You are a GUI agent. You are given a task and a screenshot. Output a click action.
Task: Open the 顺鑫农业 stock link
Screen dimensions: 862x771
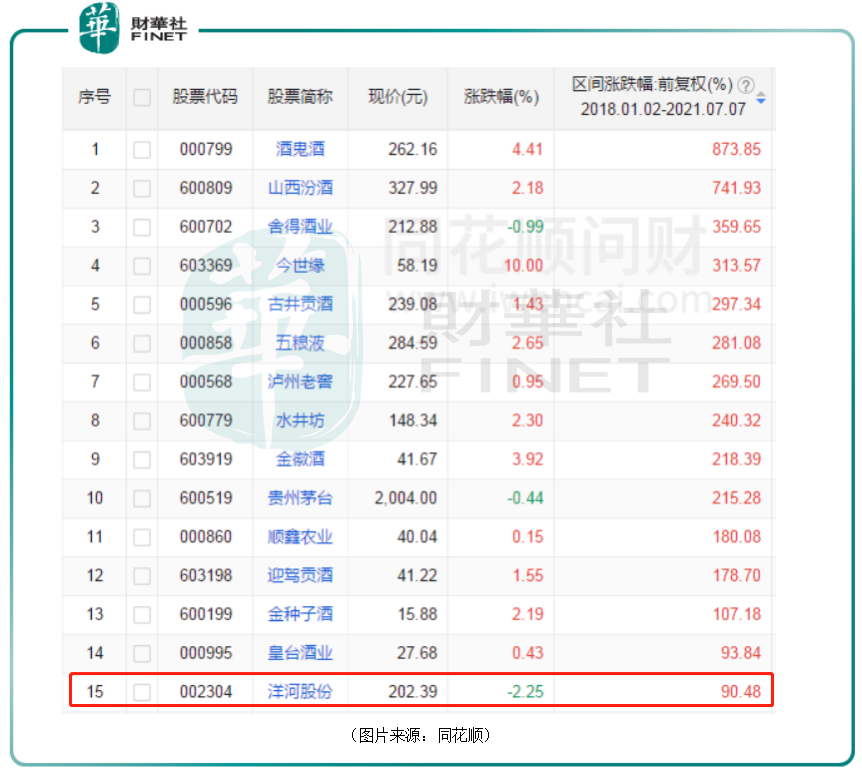click(x=300, y=537)
